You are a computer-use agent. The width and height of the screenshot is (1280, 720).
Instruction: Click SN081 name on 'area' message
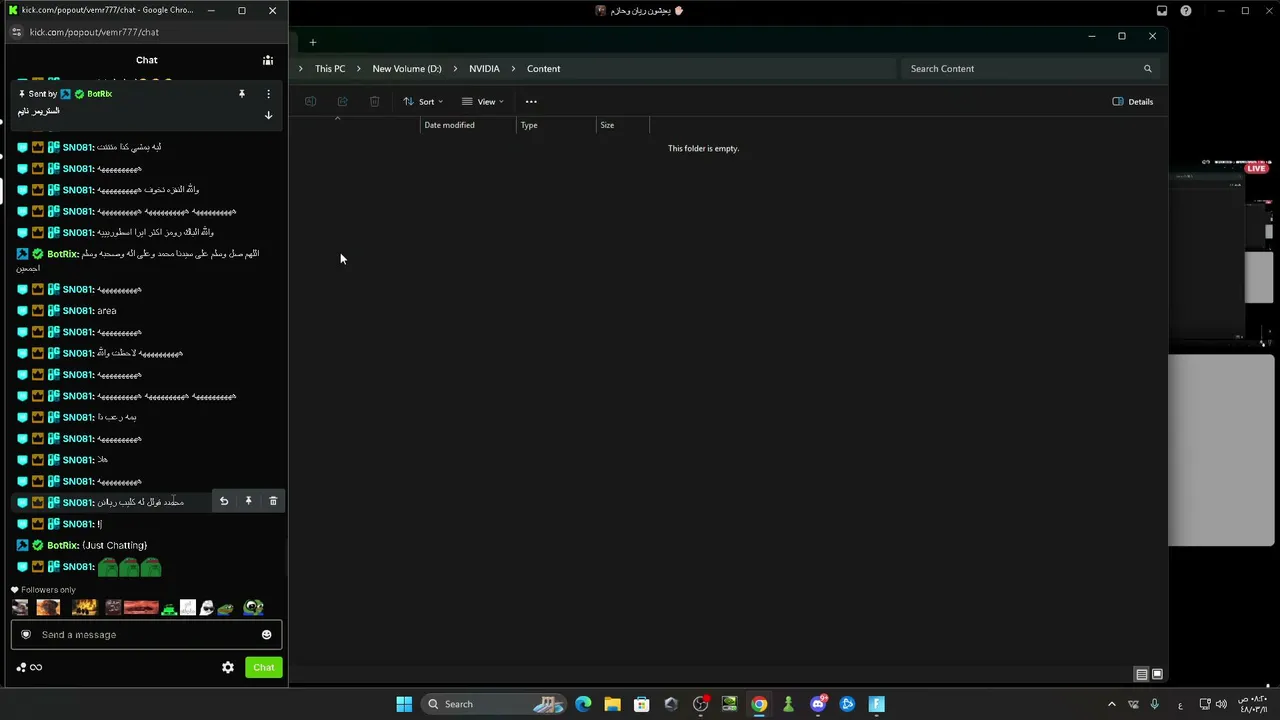pyautogui.click(x=77, y=310)
